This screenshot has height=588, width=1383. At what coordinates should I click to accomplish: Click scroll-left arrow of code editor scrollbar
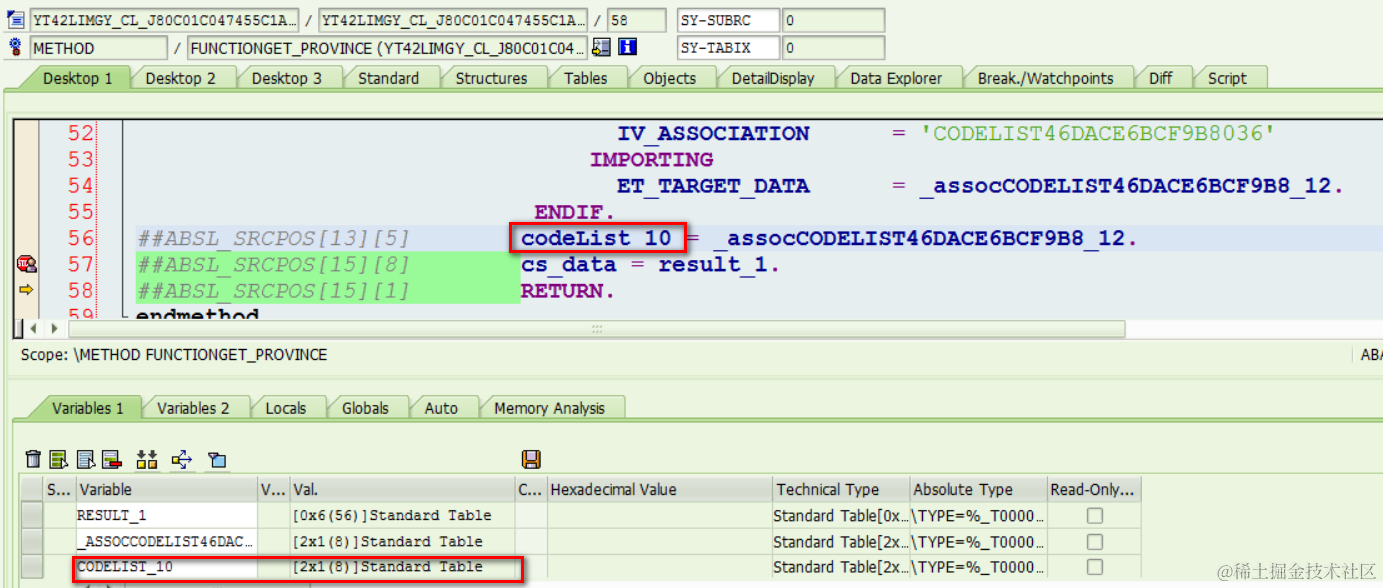coord(32,328)
